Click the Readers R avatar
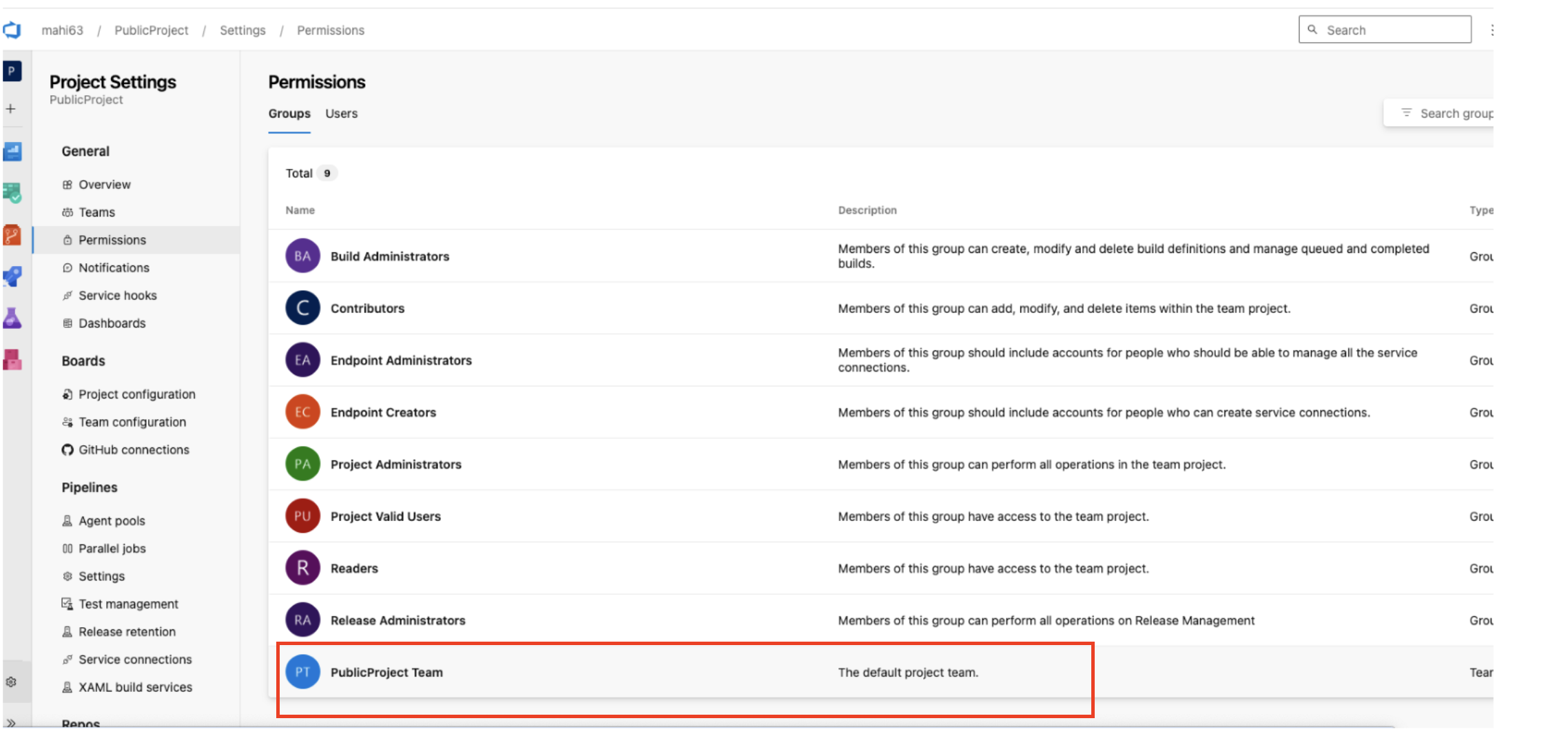1568x734 pixels. (x=302, y=568)
